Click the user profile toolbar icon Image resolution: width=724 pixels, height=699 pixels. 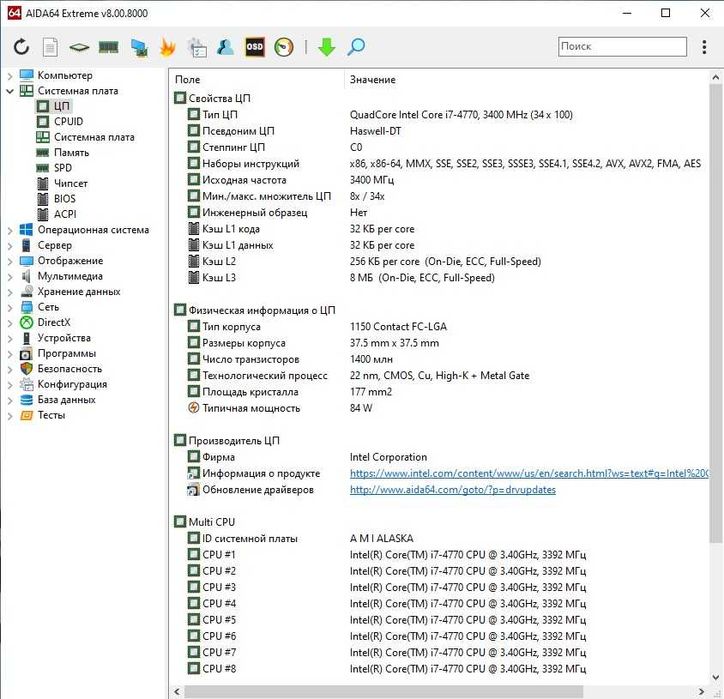click(x=225, y=47)
